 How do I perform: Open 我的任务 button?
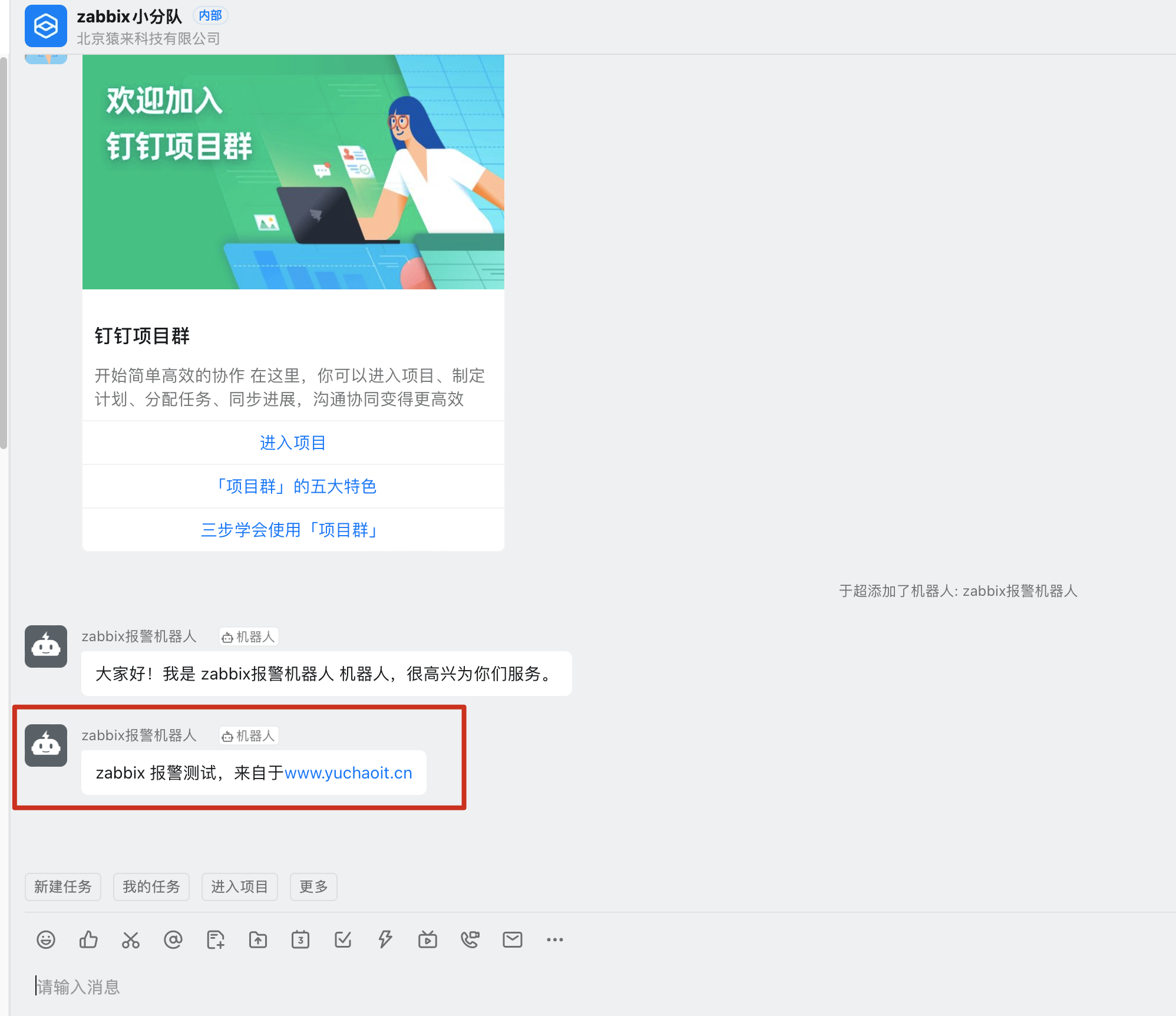151,887
